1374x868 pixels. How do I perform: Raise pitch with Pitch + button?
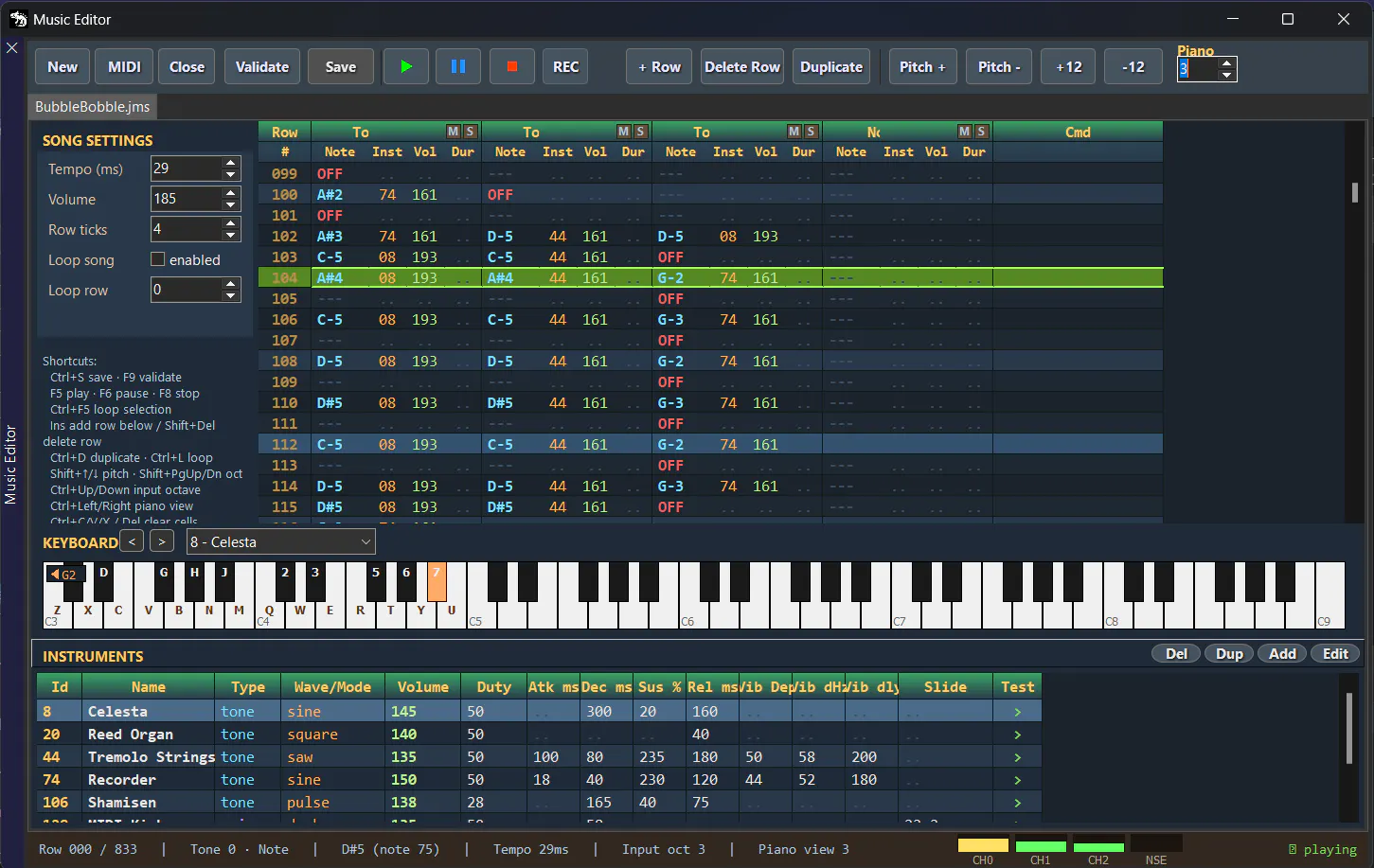[x=922, y=67]
